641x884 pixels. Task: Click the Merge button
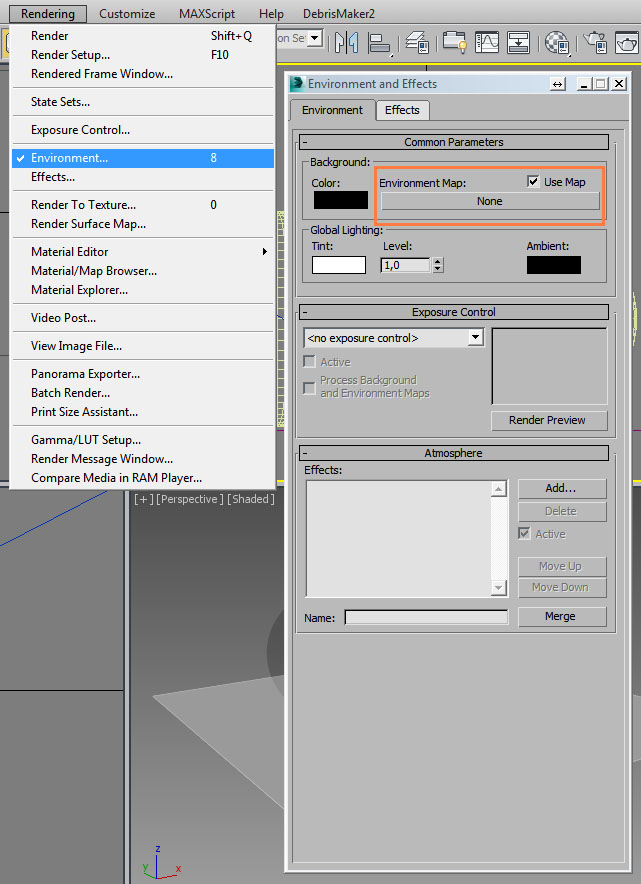[x=562, y=616]
